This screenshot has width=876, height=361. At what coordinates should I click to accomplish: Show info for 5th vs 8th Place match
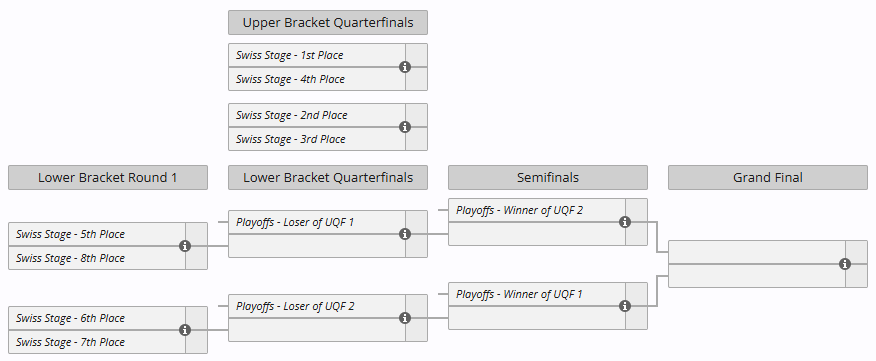pyautogui.click(x=185, y=246)
